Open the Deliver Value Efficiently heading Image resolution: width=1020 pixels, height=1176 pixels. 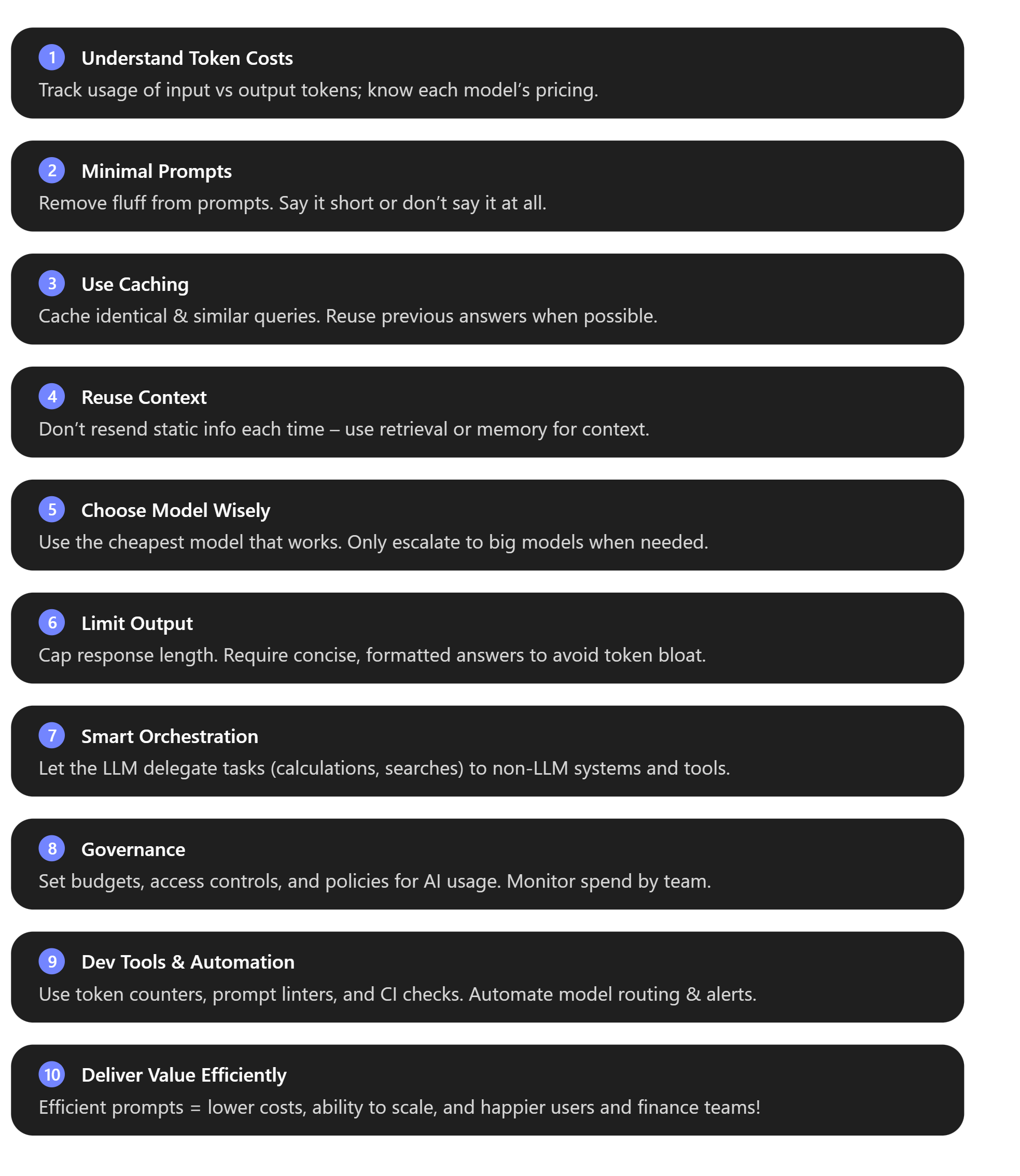click(184, 1075)
